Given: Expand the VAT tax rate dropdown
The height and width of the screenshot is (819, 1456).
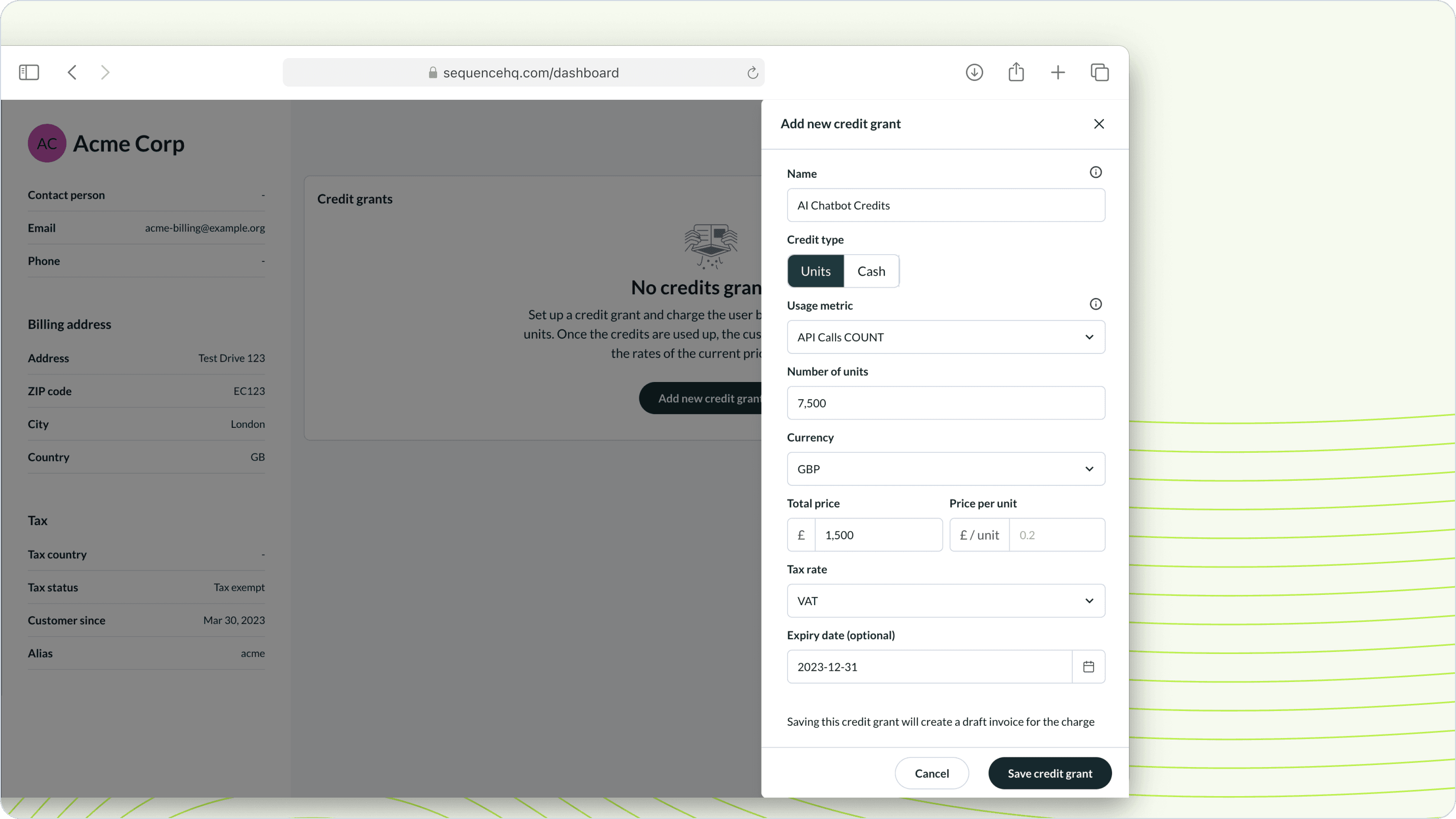Looking at the screenshot, I should [946, 601].
